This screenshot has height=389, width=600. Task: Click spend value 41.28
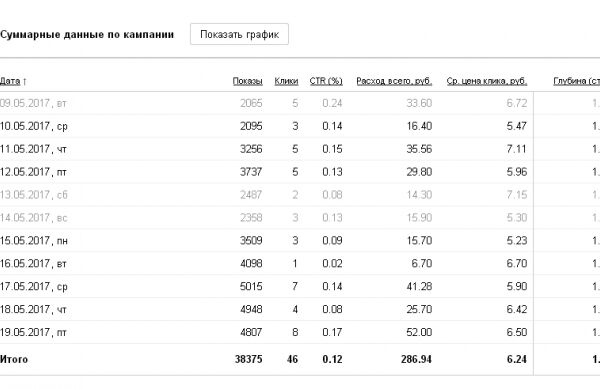click(x=419, y=286)
